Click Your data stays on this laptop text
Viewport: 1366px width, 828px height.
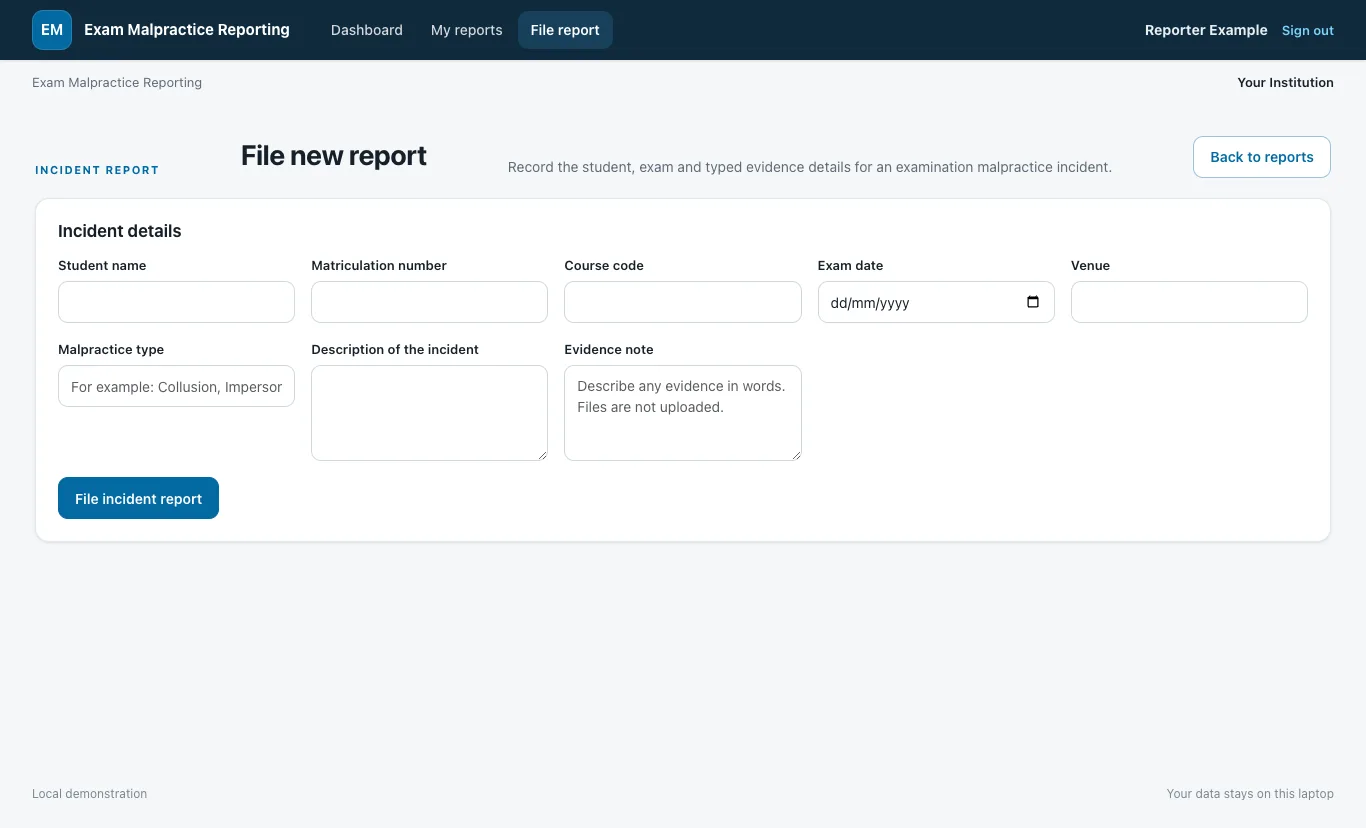coord(1250,794)
